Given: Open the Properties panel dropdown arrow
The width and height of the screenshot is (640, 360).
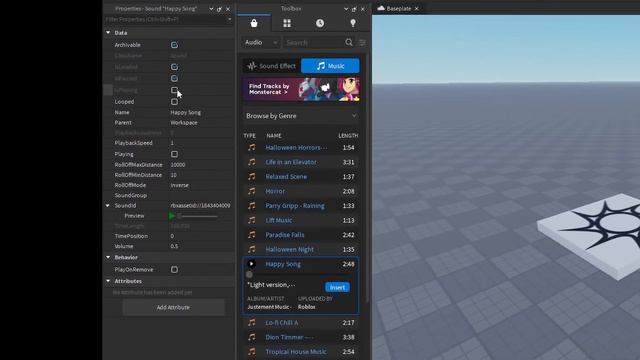Looking at the screenshot, I should [x=211, y=9].
